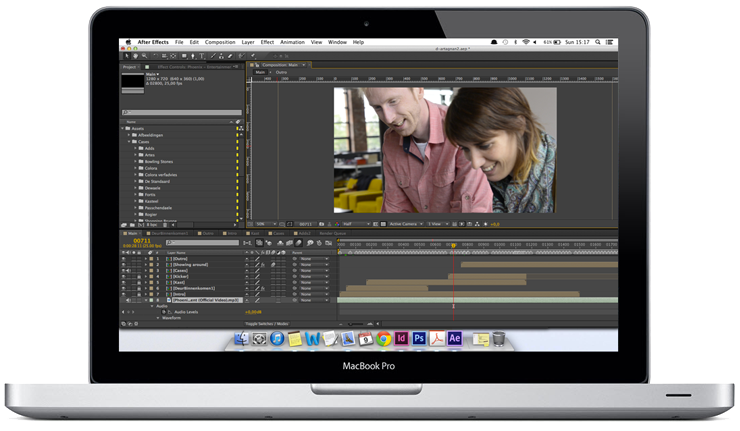The image size is (740, 431).
Task: Open the magnification 50% dropdown
Action: point(266,224)
